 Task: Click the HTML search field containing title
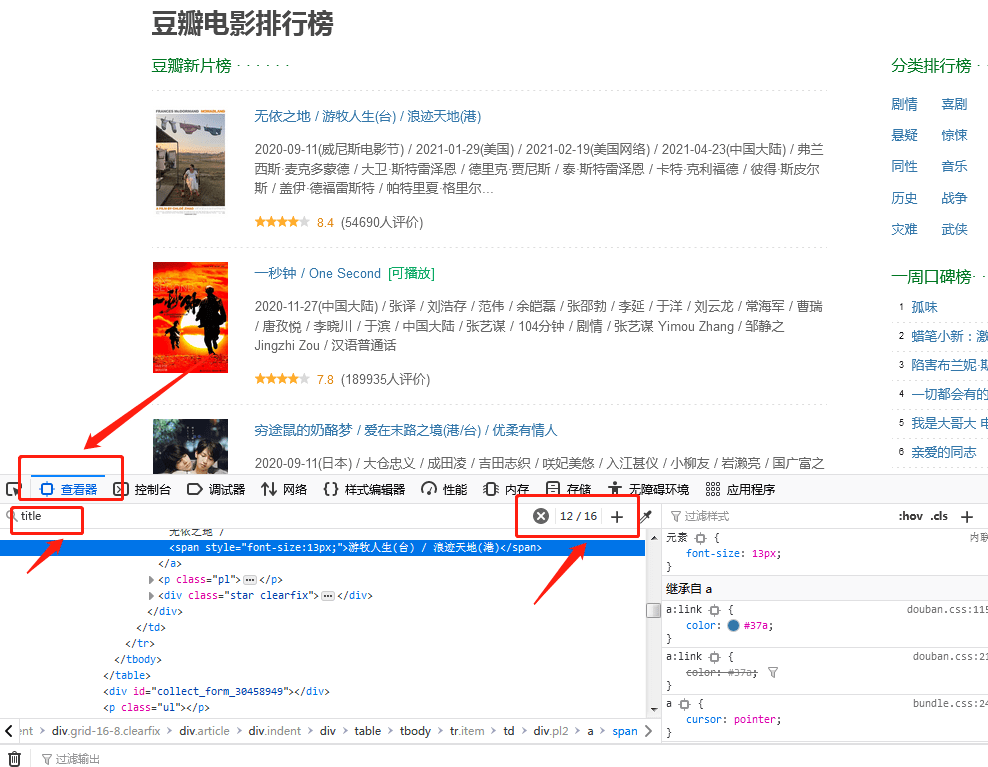click(x=265, y=516)
